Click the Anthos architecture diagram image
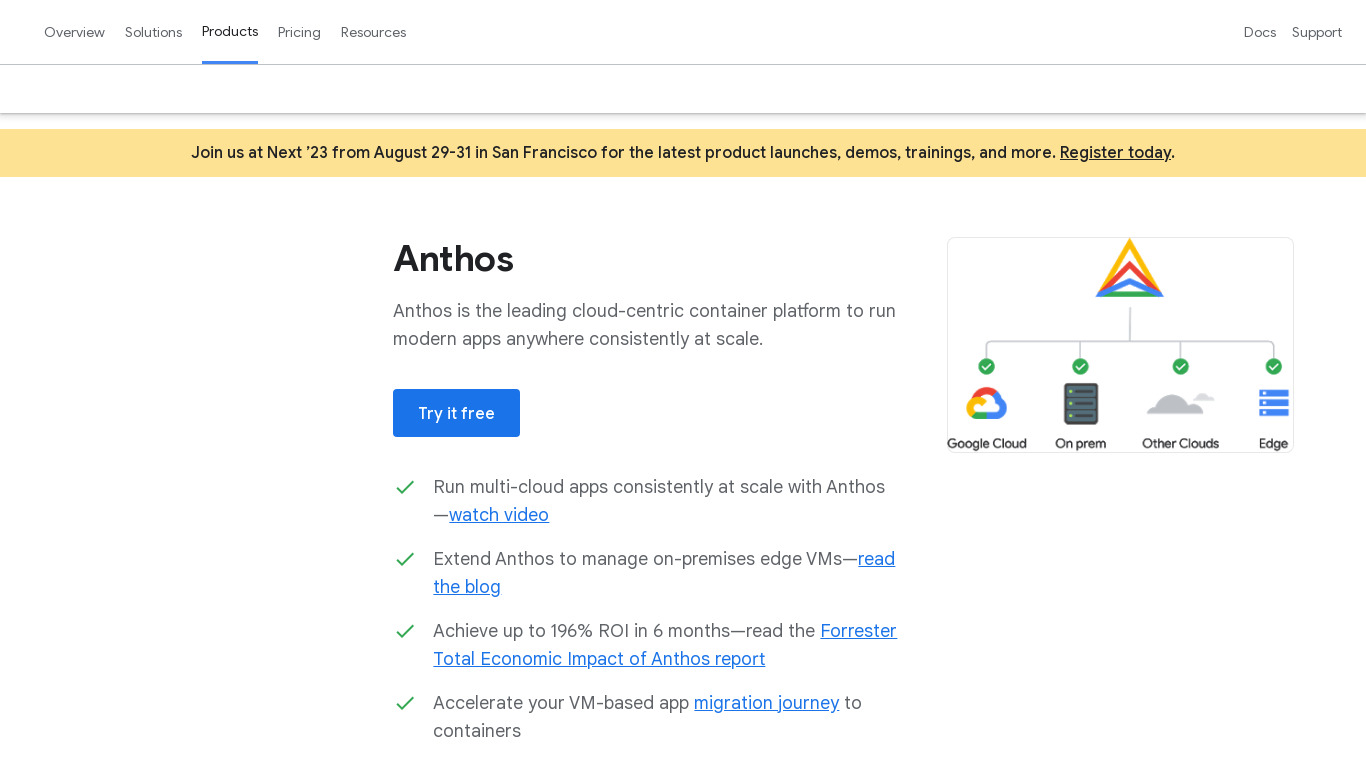Screen dimensions: 1366x768 [1120, 345]
